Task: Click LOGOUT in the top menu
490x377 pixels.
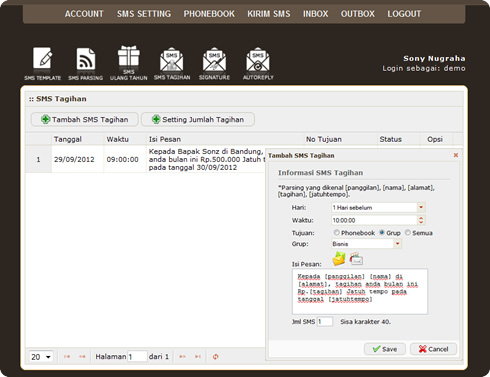Action: (x=404, y=14)
